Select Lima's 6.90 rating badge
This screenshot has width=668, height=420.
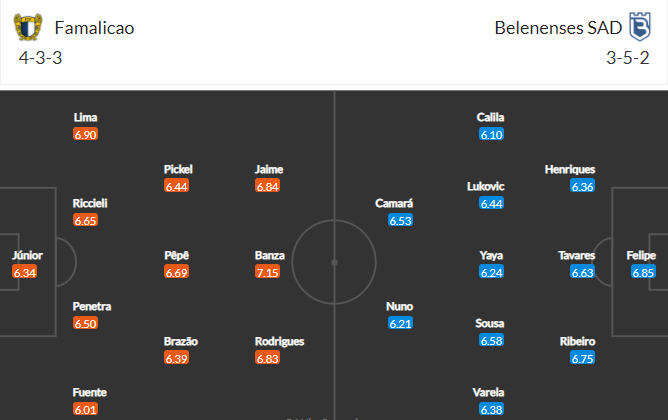85,134
